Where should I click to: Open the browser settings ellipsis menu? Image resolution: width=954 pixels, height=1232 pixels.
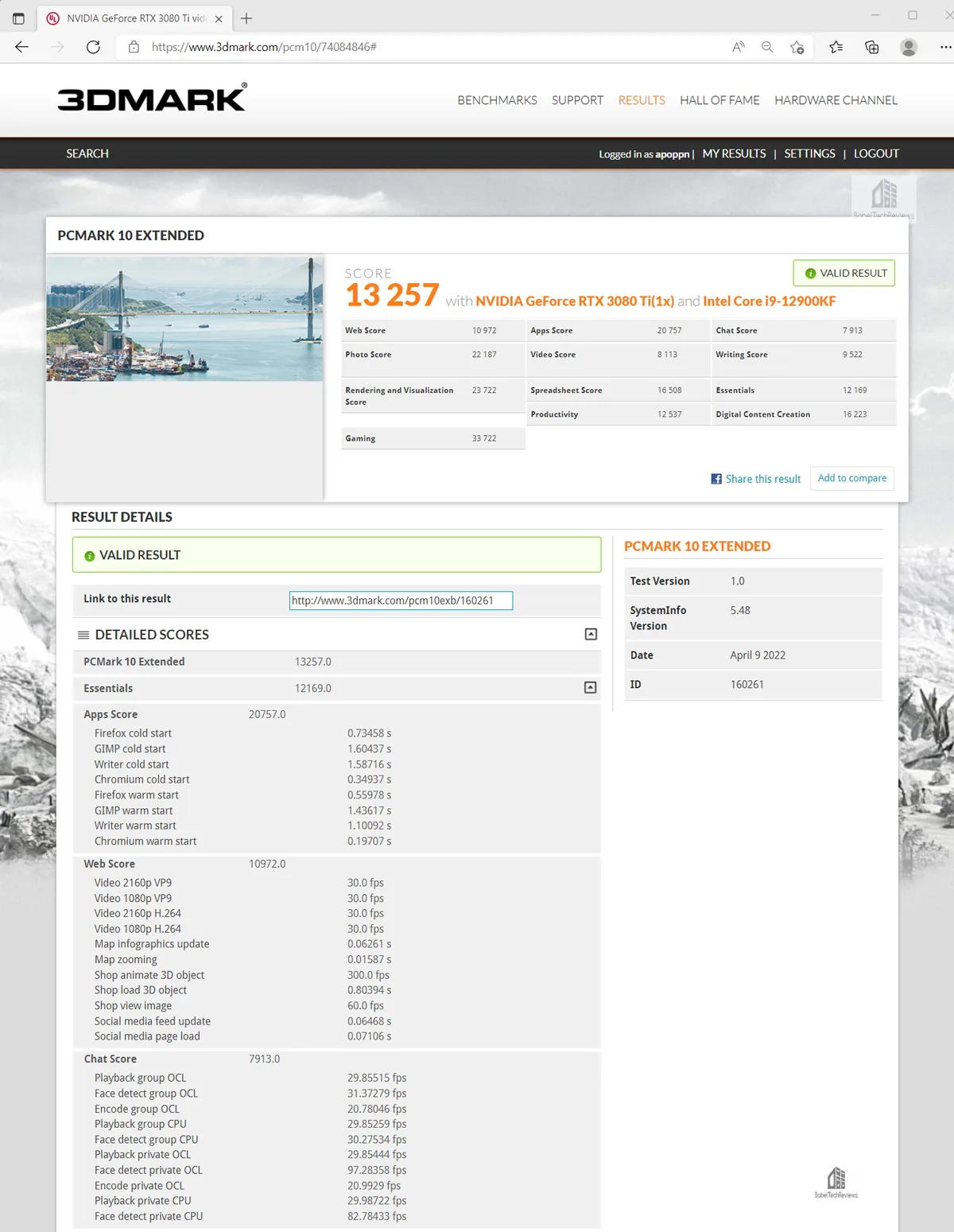tap(945, 47)
